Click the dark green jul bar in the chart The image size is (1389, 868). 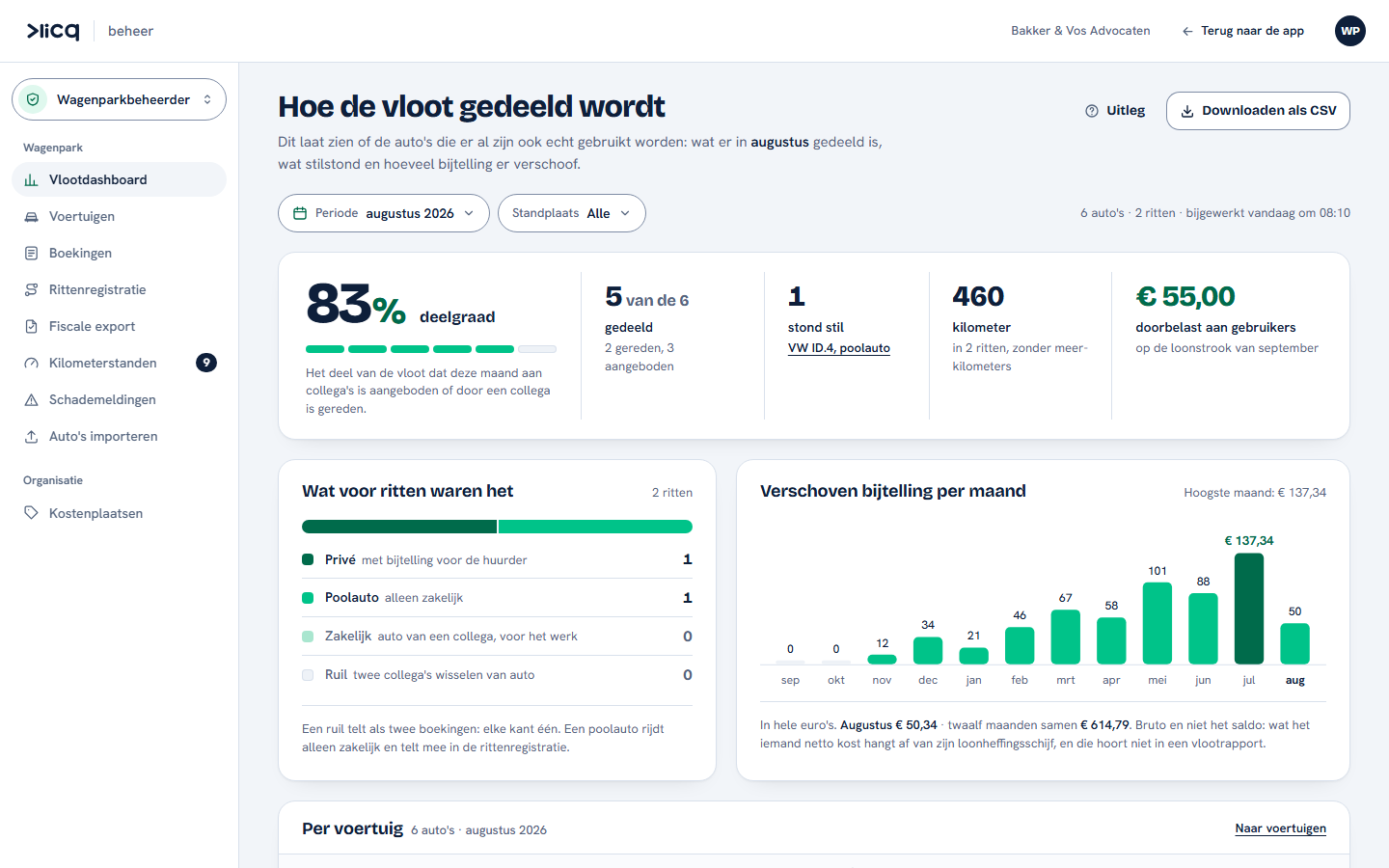click(x=1249, y=609)
